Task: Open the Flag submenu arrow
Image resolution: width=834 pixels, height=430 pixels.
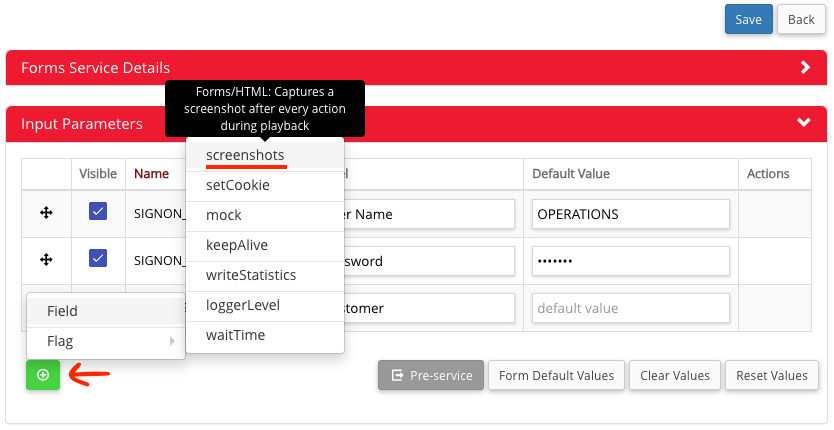Action: tap(172, 341)
